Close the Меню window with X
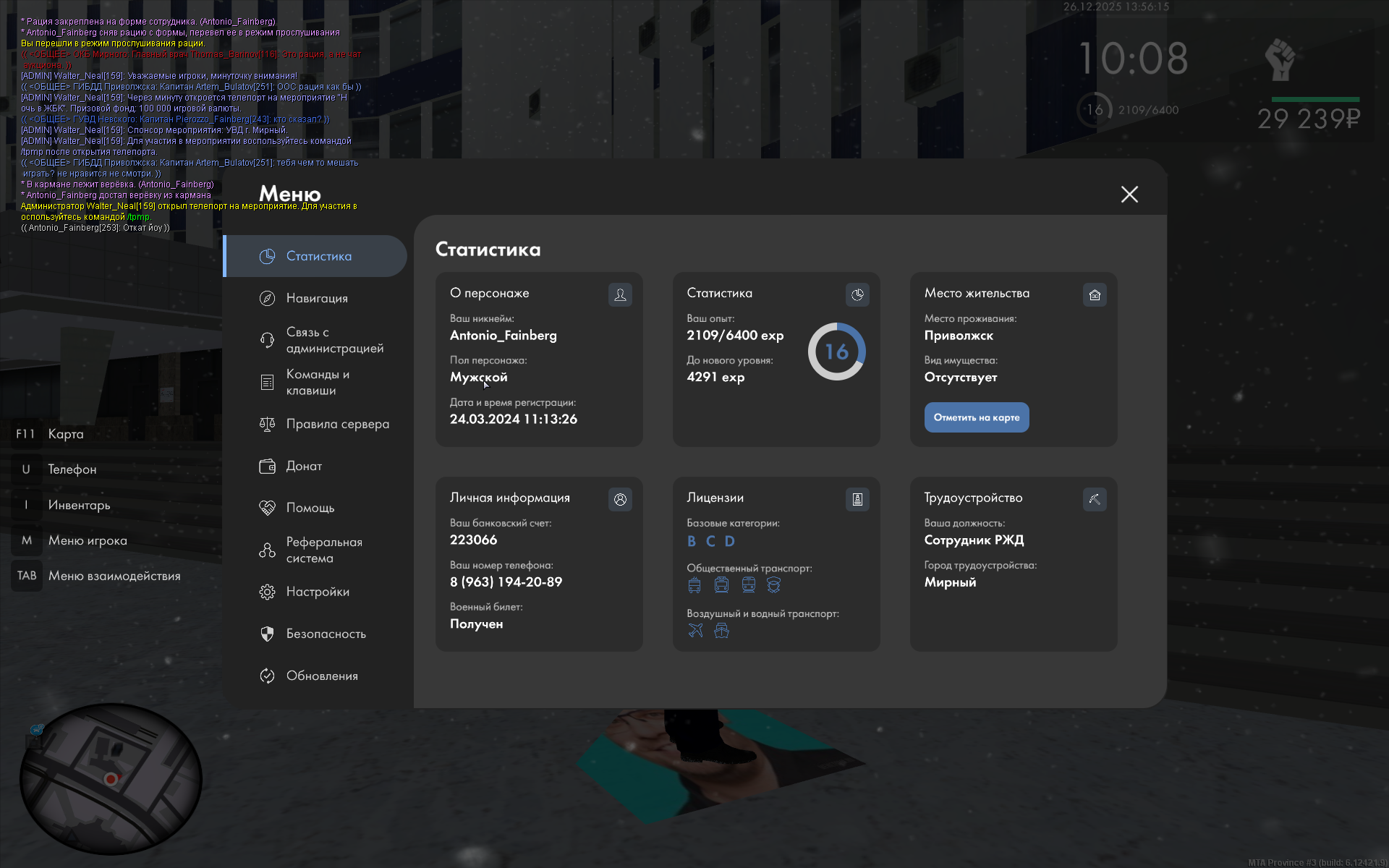Image resolution: width=1389 pixels, height=868 pixels. click(1129, 194)
